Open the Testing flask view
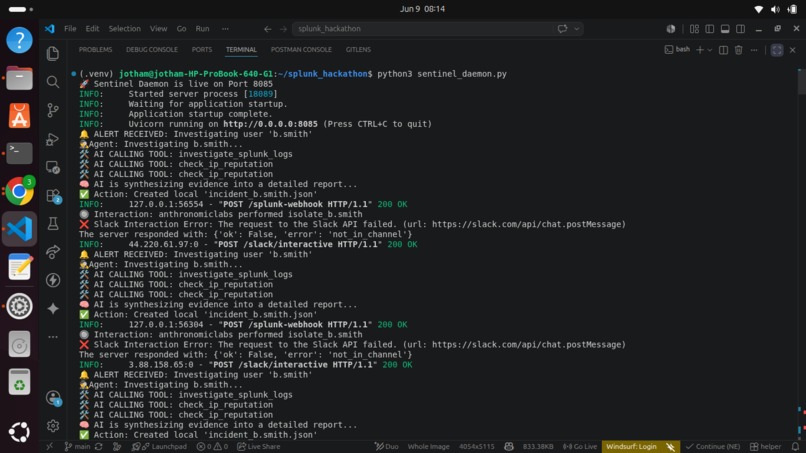 click(52, 223)
